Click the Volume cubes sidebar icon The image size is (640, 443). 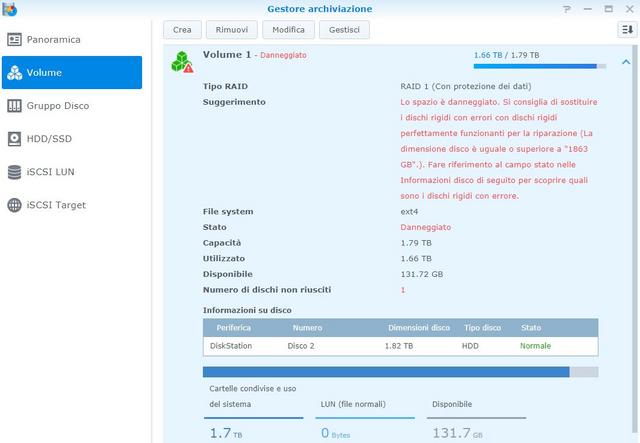pyautogui.click(x=14, y=73)
